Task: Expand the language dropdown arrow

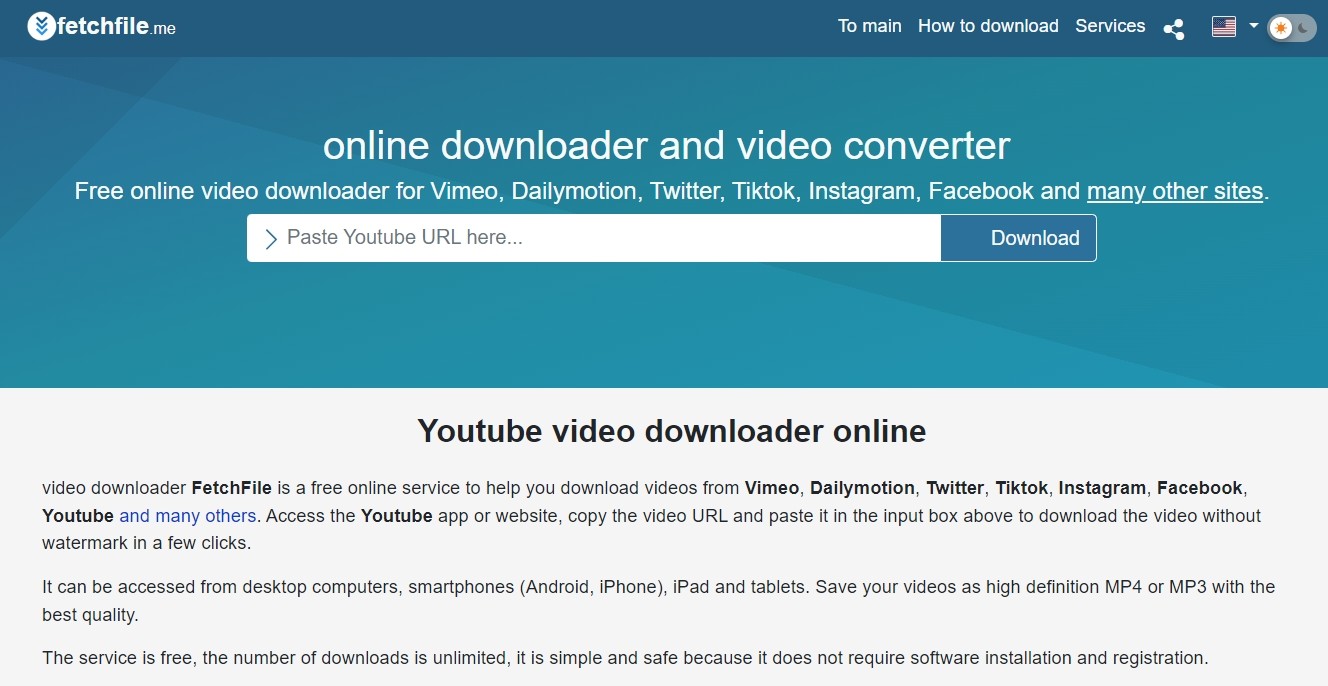Action: point(1253,26)
